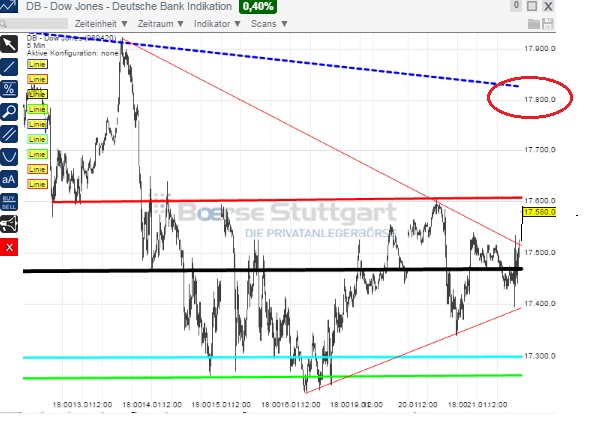Click the gray 0 counter button
The height and width of the screenshot is (443, 591).
tap(516, 5)
